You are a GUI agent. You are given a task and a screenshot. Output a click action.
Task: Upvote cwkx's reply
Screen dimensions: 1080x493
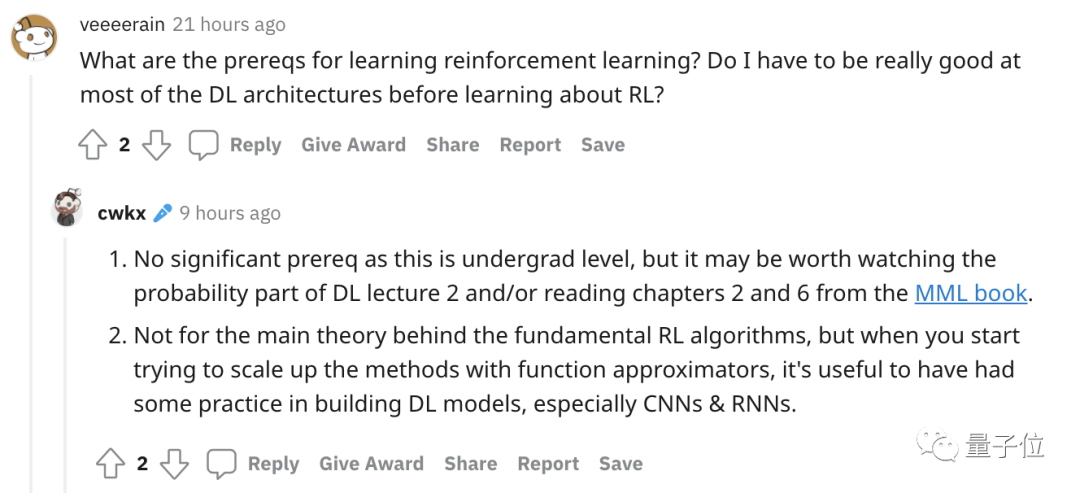pyautogui.click(x=110, y=464)
